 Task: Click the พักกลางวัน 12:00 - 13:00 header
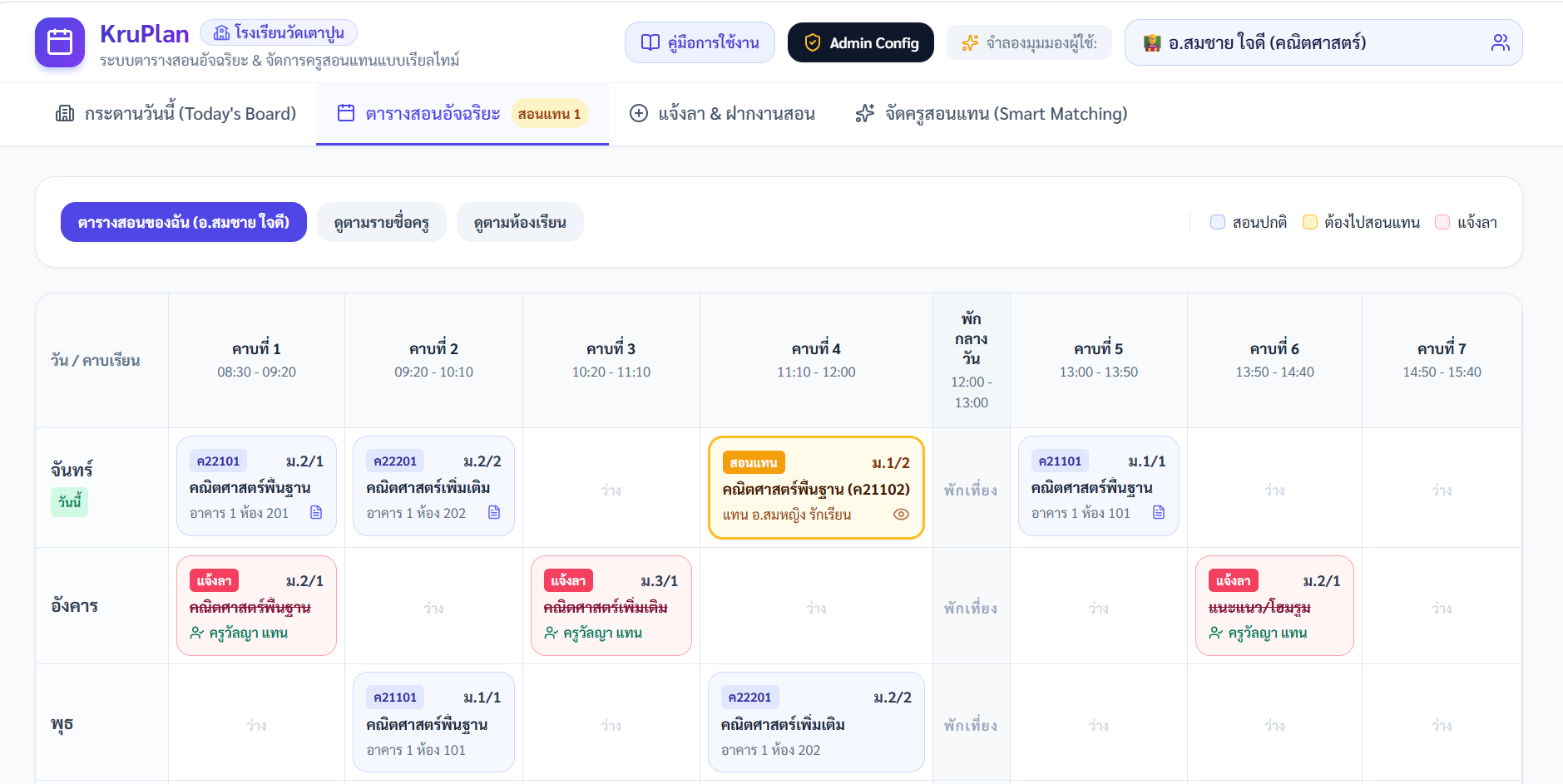coord(971,360)
